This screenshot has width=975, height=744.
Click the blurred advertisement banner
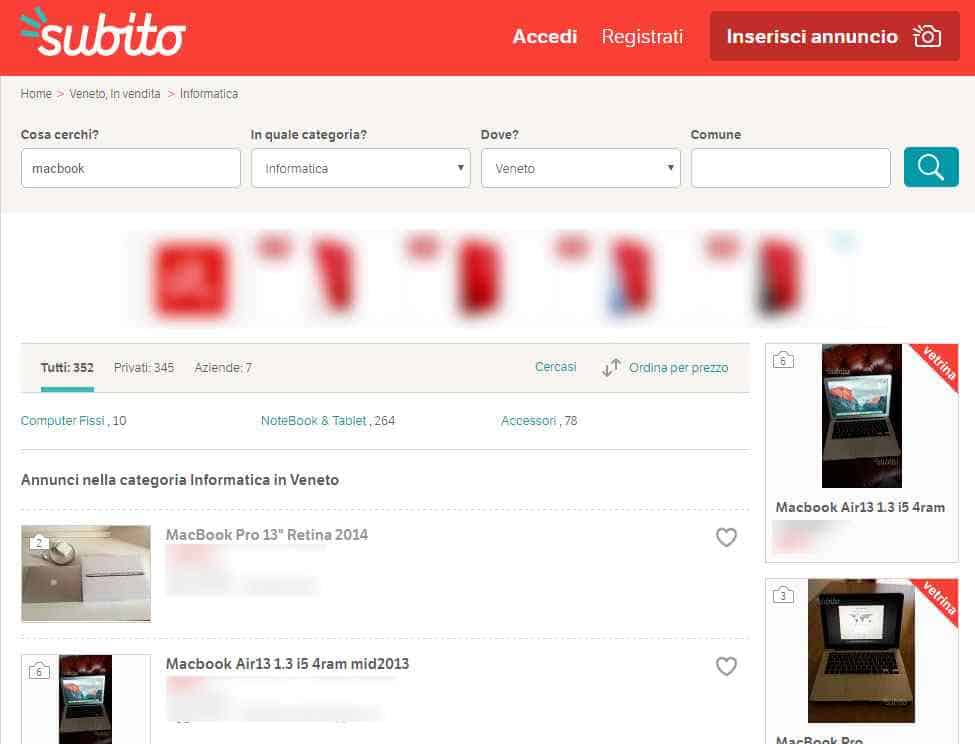(x=495, y=278)
